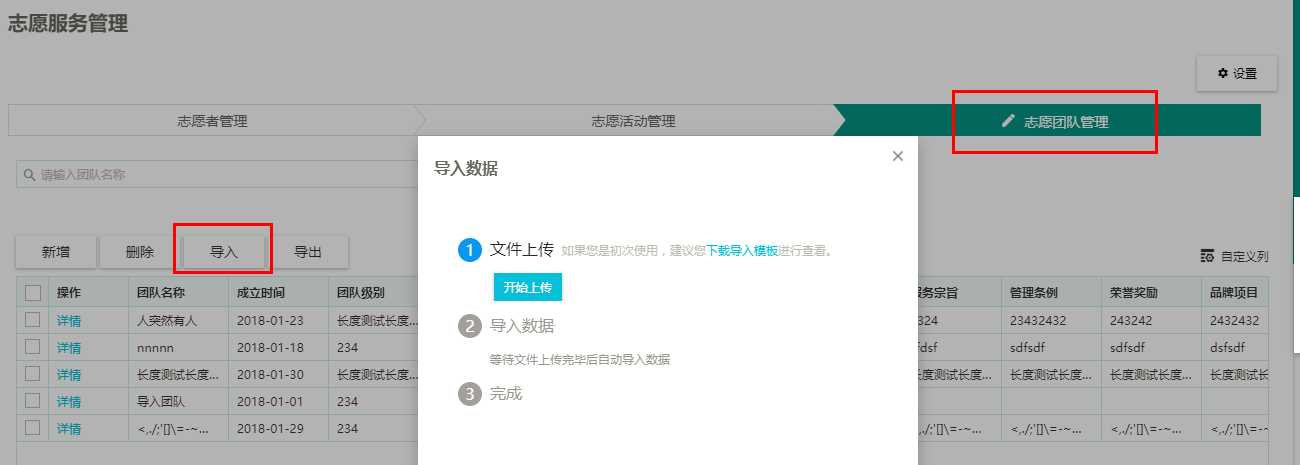The width and height of the screenshot is (1300, 465).
Task: Check the row checkbox for 人突然有人
Action: [x=33, y=320]
